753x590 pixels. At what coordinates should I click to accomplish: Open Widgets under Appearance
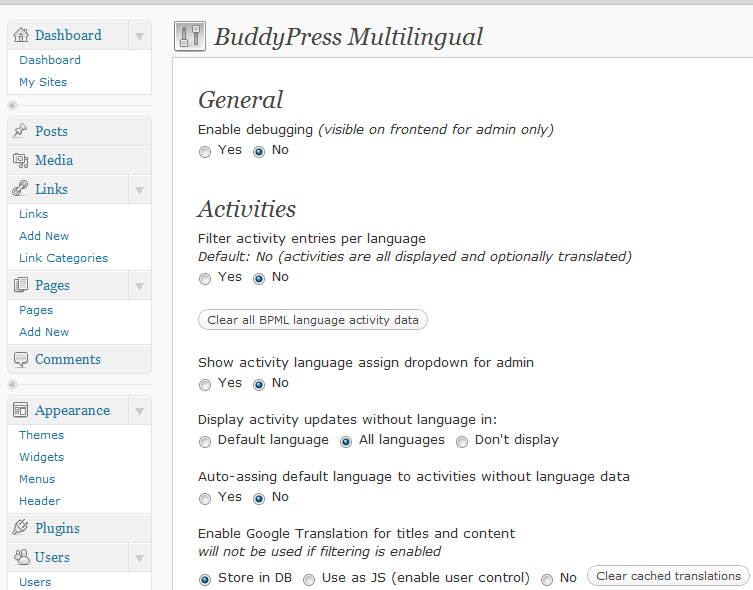[41, 457]
